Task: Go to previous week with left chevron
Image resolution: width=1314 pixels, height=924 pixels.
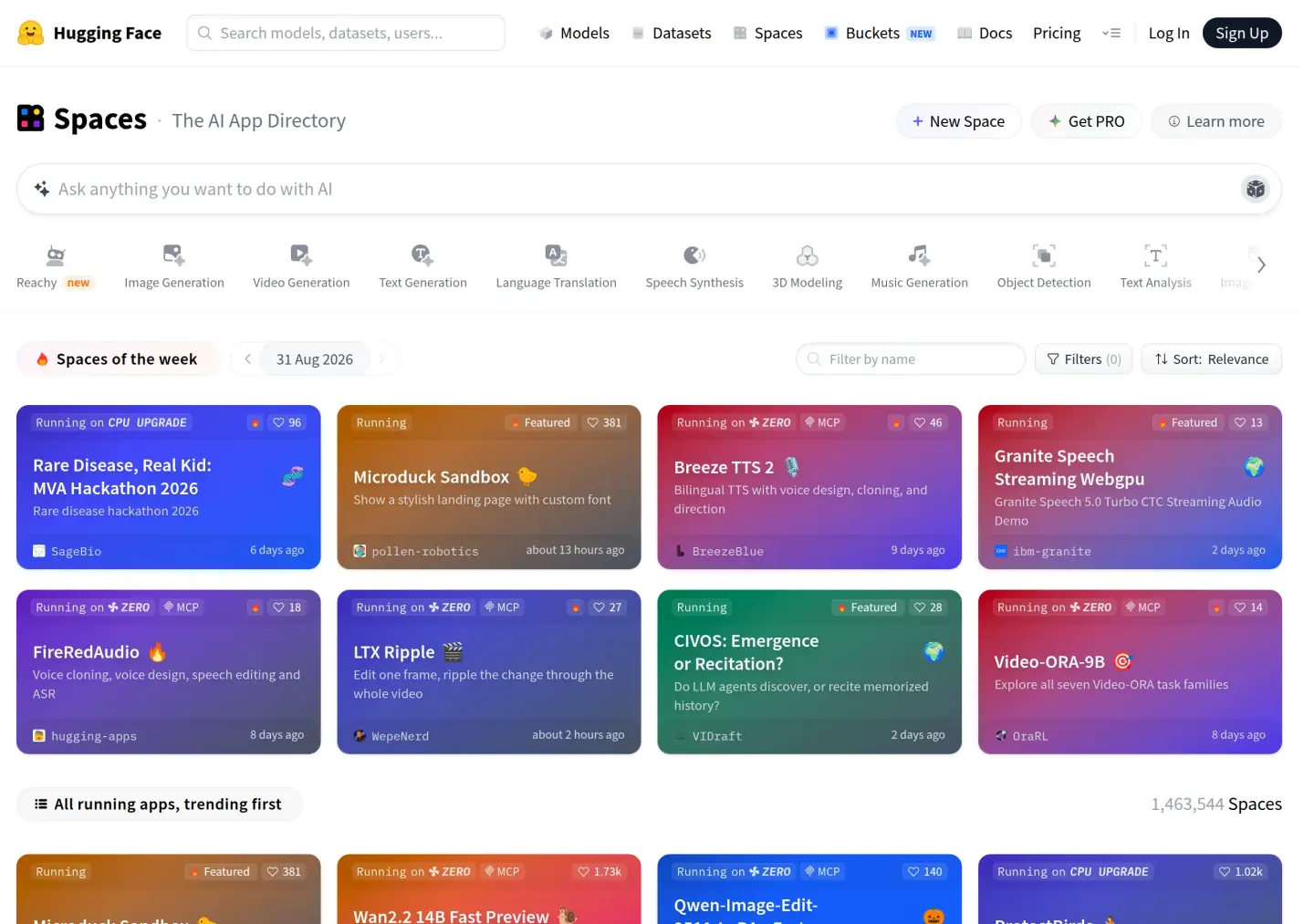Action: point(247,359)
